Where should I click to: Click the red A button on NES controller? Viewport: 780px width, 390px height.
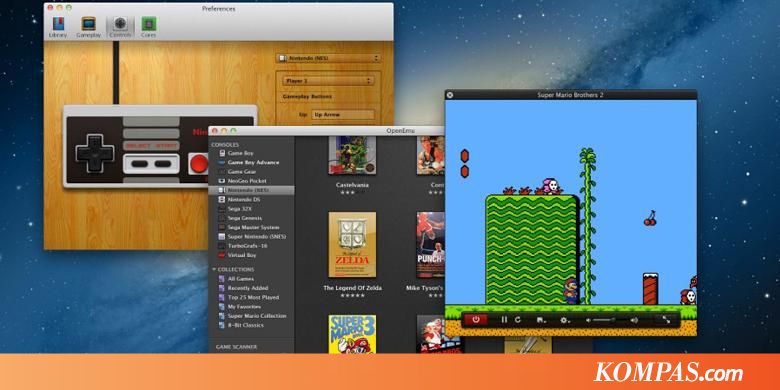(199, 163)
